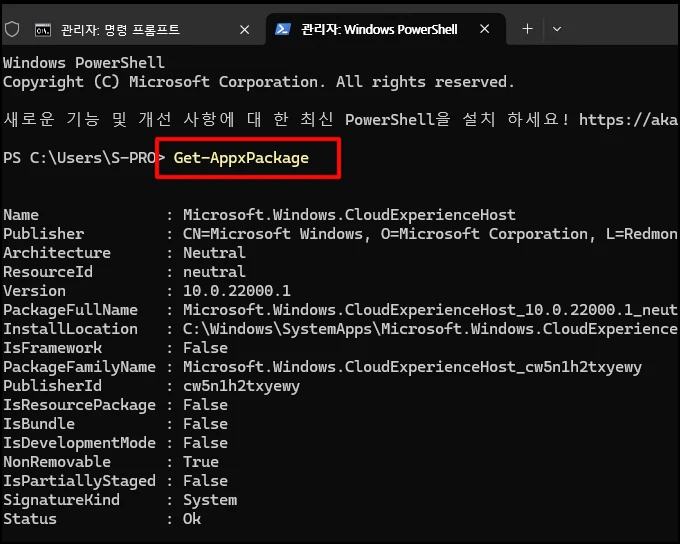Open a new tab with plus button
Screen dimensions: 680x544
click(527, 29)
